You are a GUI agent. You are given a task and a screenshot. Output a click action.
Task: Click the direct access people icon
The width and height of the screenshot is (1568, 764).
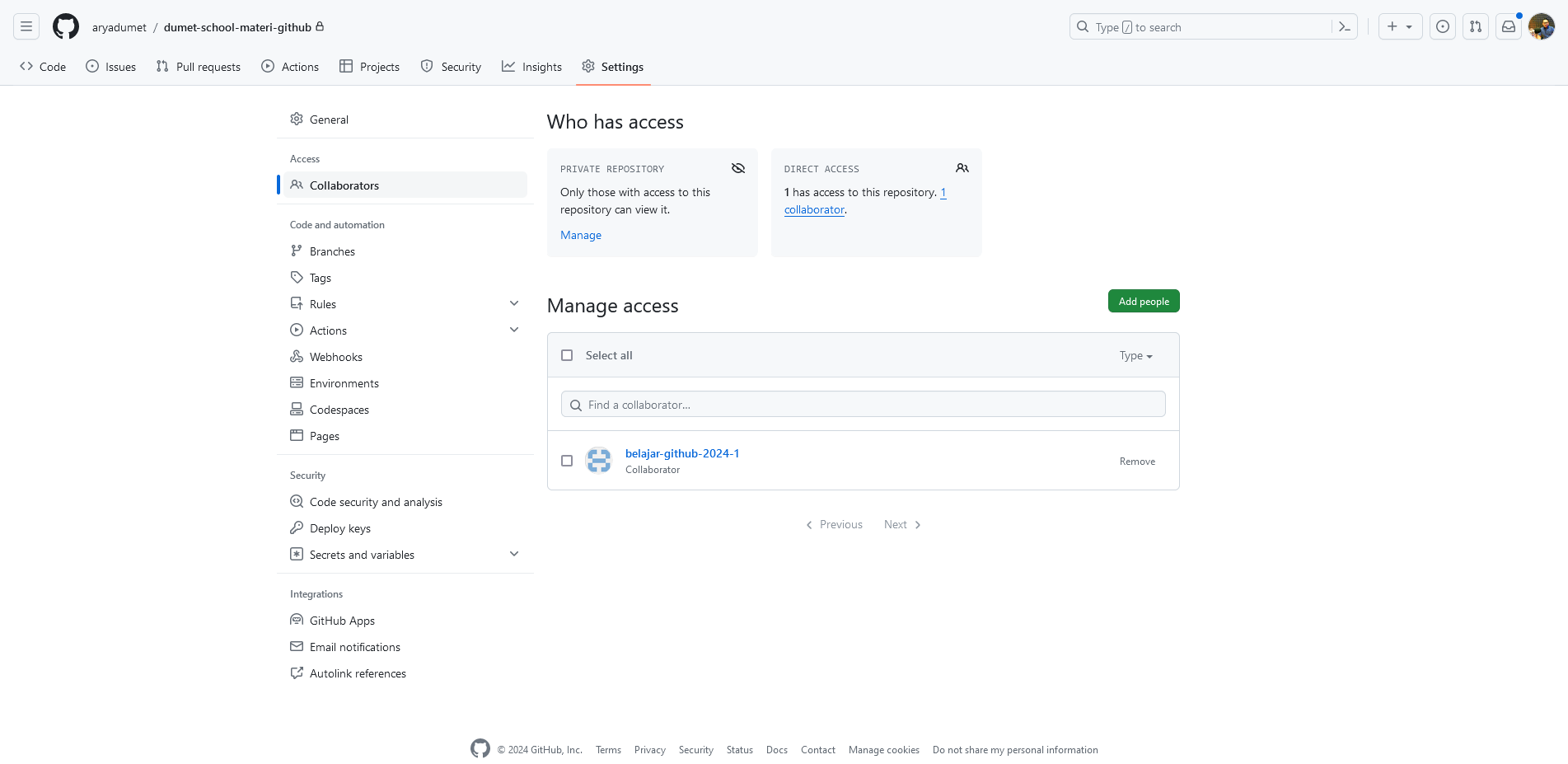click(962, 168)
